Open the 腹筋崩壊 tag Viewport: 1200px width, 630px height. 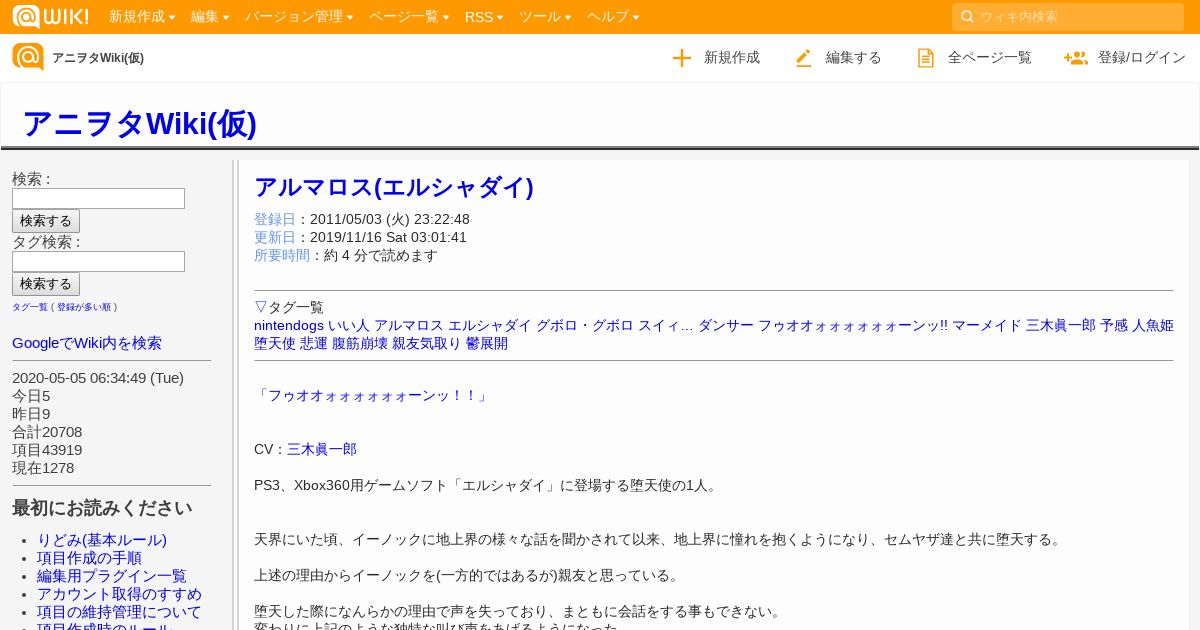(360, 343)
